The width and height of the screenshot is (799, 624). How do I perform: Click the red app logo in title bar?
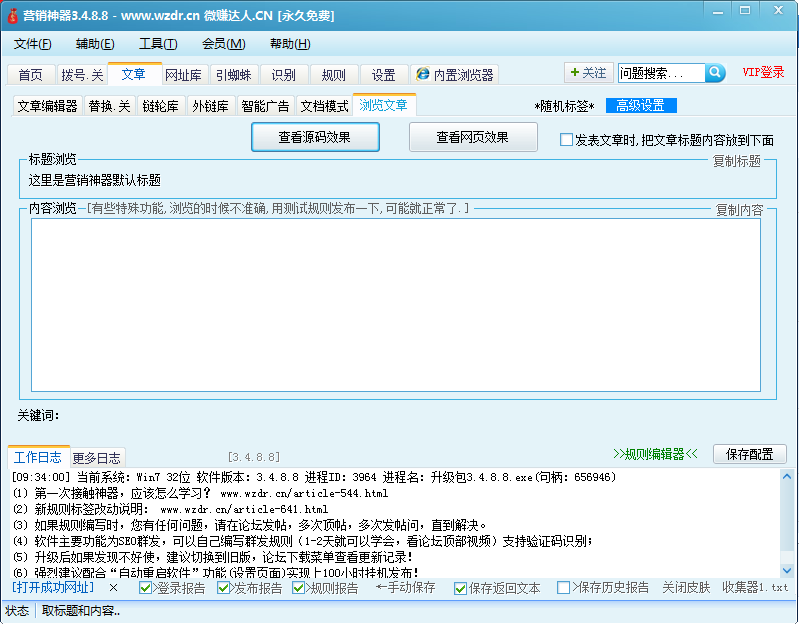11,16
